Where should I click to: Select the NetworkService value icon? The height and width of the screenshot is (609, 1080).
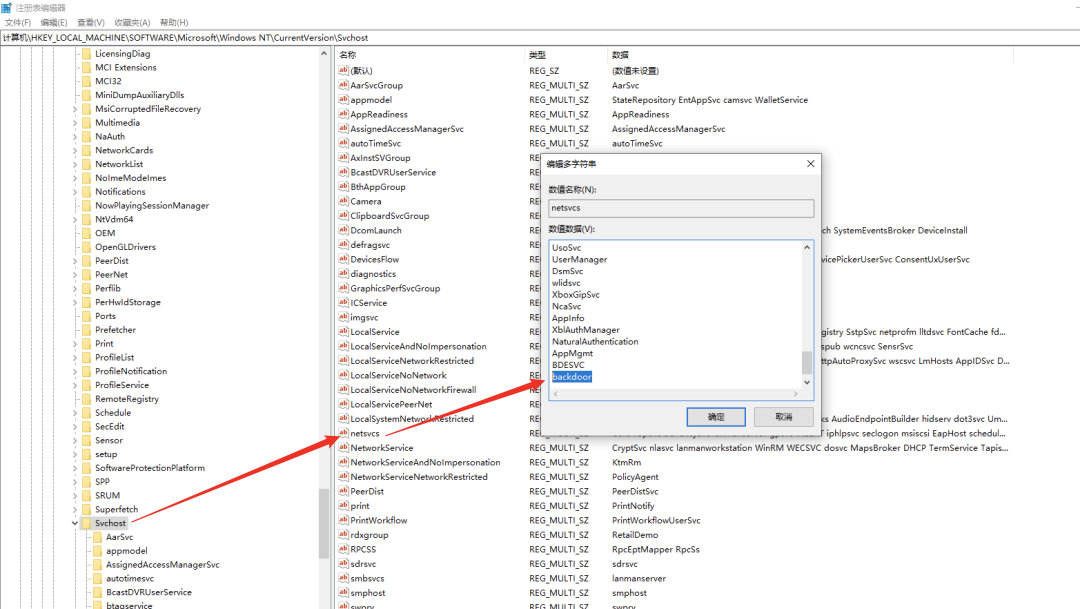pos(344,448)
